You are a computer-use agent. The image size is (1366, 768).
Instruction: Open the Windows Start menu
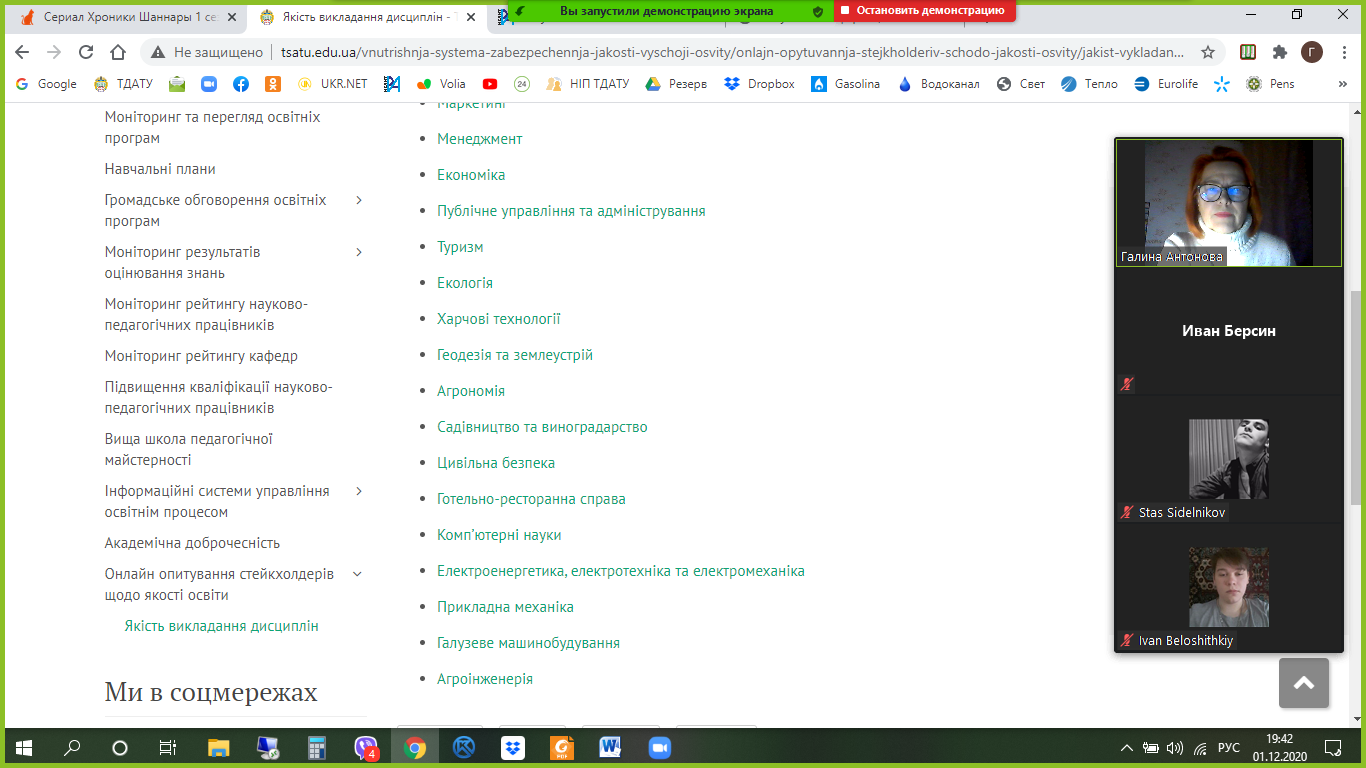click(24, 748)
